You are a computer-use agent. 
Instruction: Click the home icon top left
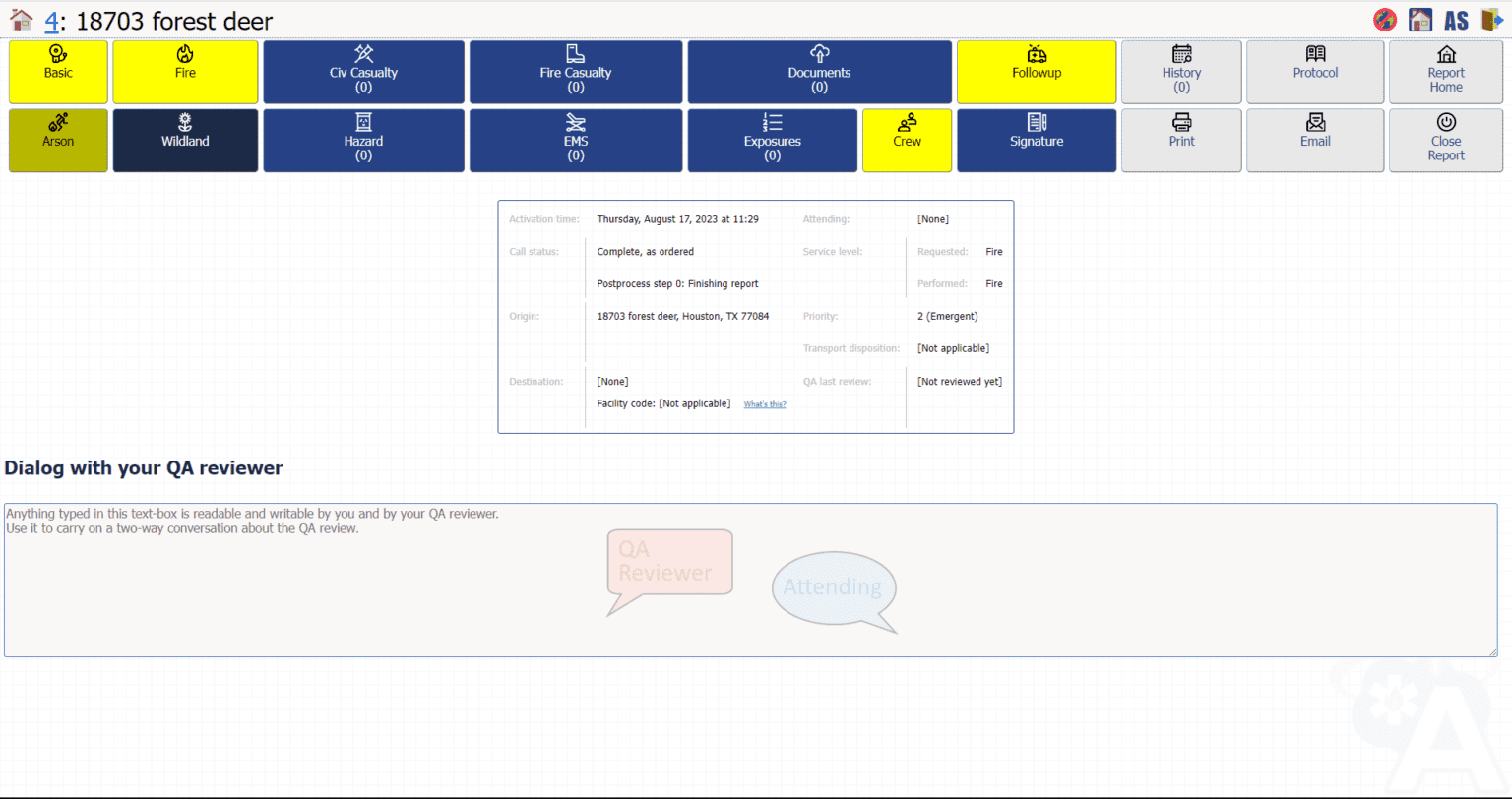coord(21,18)
